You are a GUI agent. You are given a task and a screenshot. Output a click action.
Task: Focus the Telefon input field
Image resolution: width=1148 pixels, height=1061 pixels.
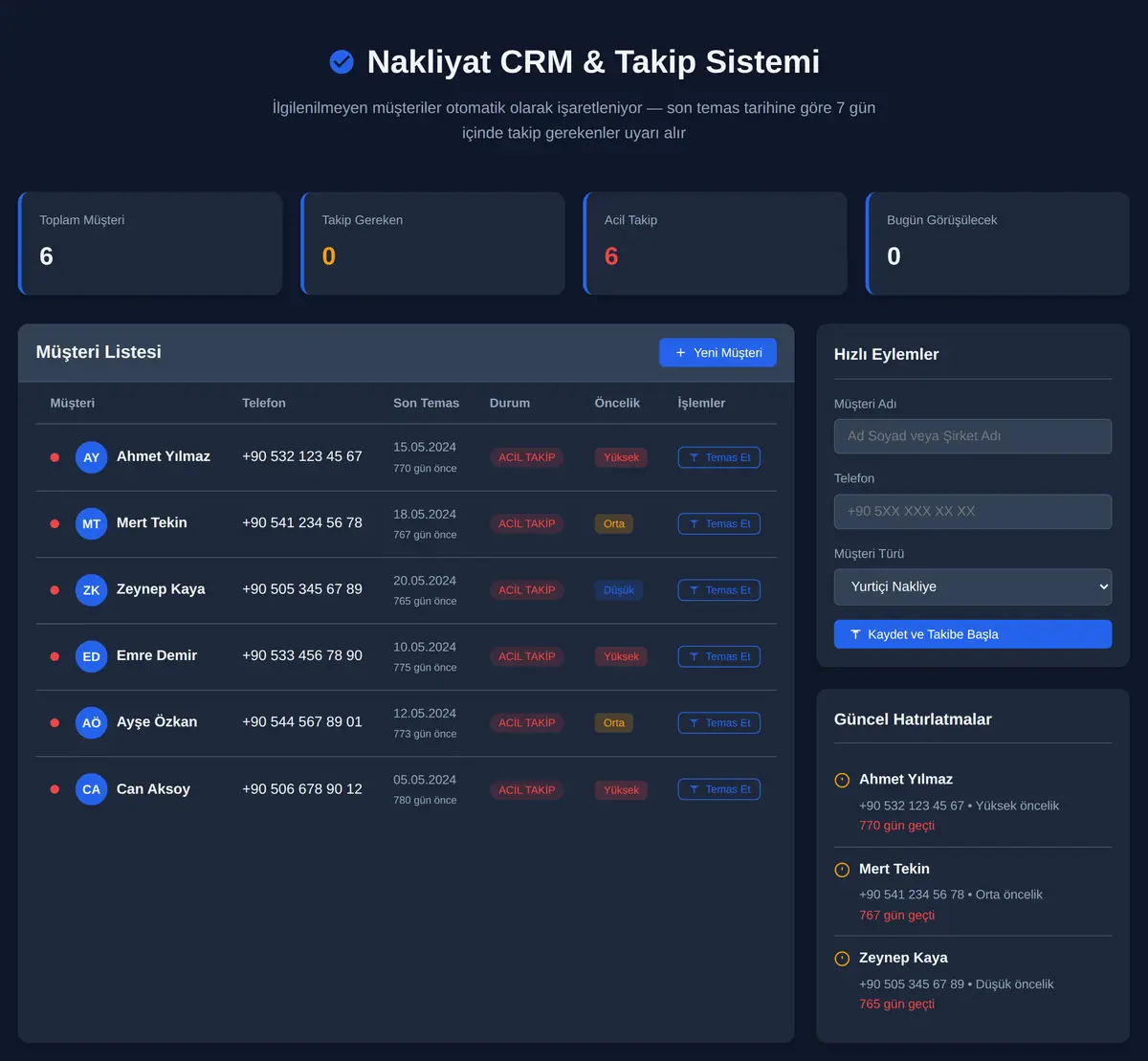pos(973,511)
